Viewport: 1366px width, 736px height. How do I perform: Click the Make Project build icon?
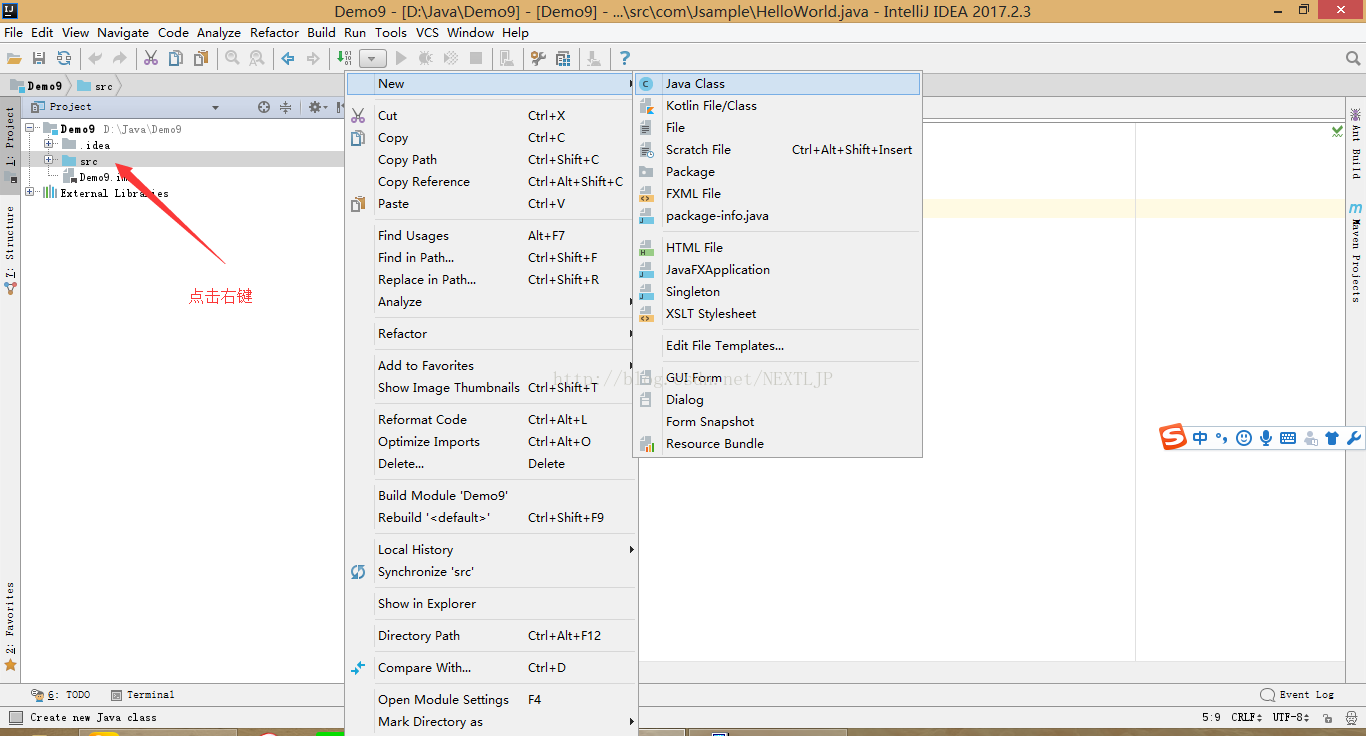coord(346,58)
